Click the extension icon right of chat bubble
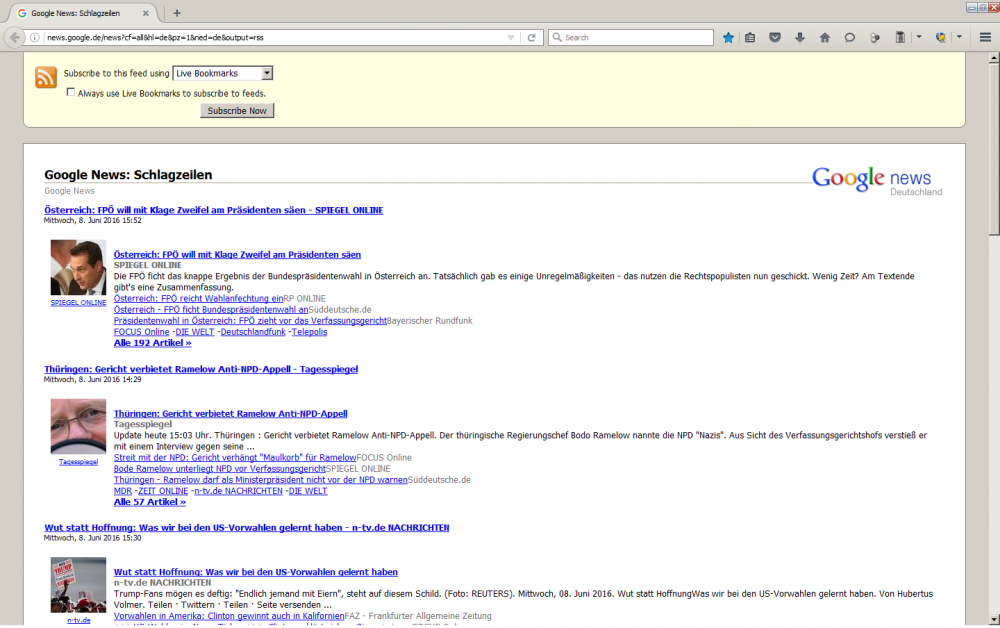Image resolution: width=1000 pixels, height=628 pixels. [x=875, y=38]
